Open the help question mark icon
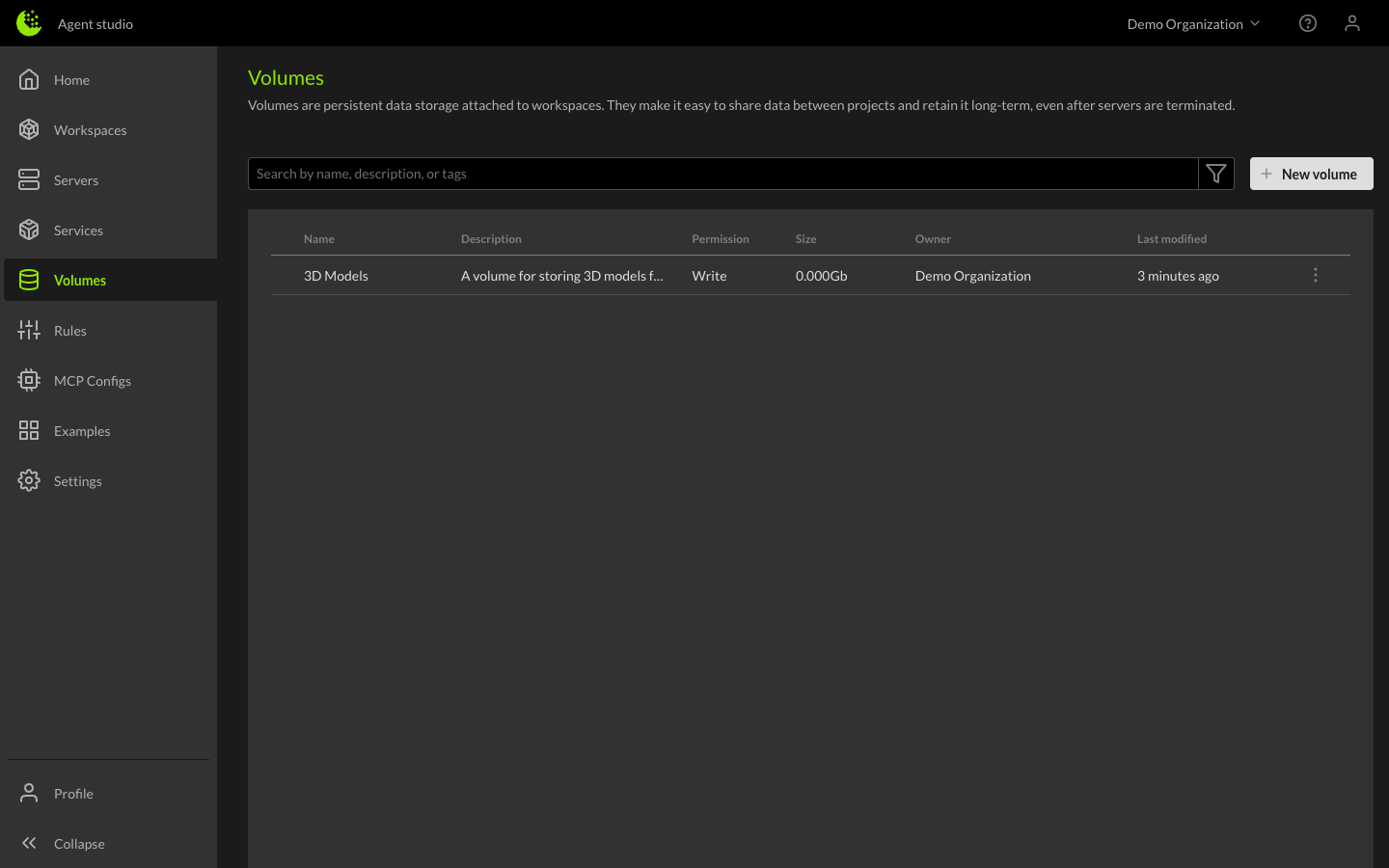The height and width of the screenshot is (868, 1389). point(1307,23)
